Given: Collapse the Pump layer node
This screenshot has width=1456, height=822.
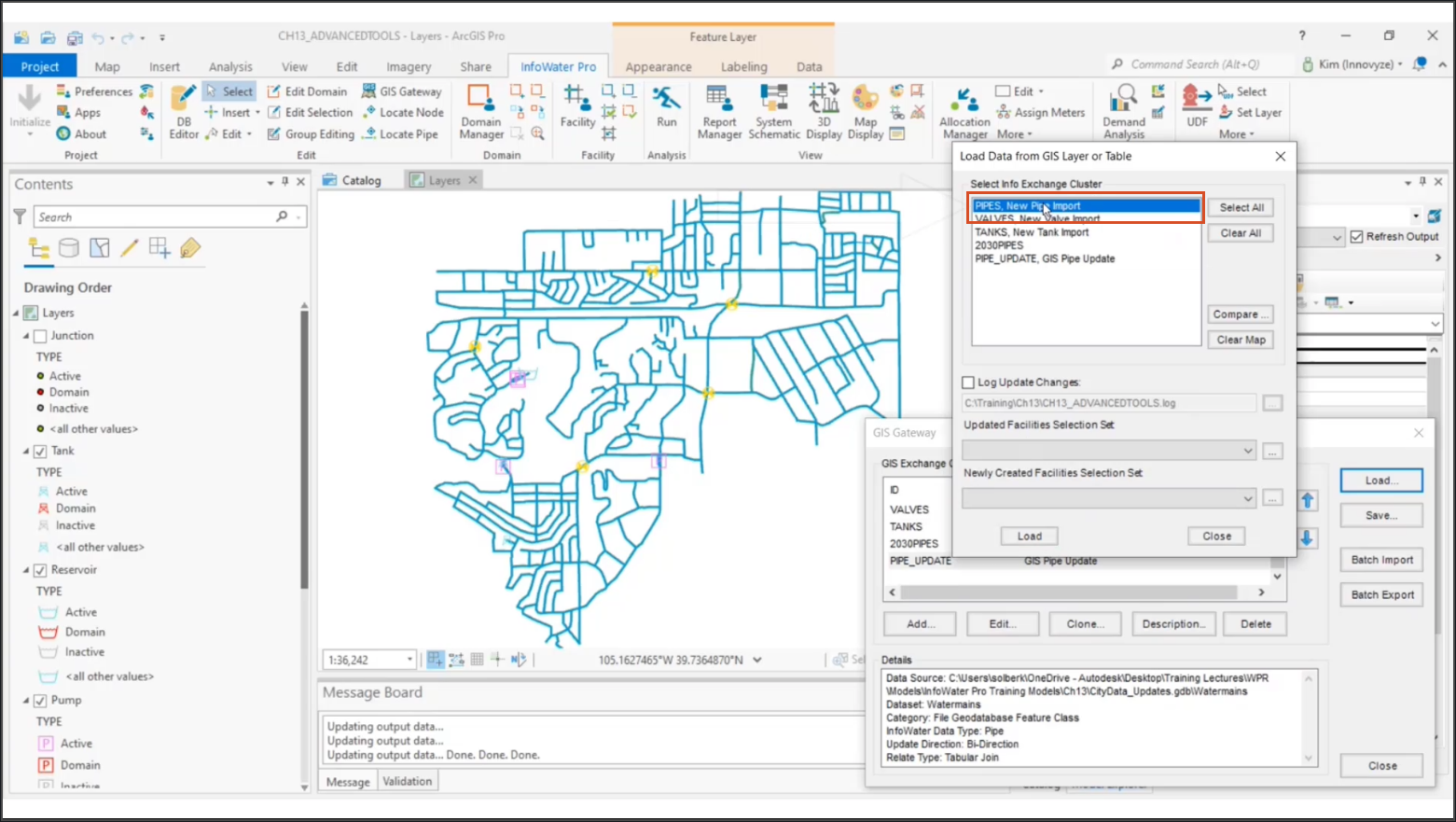Looking at the screenshot, I should pos(26,701).
